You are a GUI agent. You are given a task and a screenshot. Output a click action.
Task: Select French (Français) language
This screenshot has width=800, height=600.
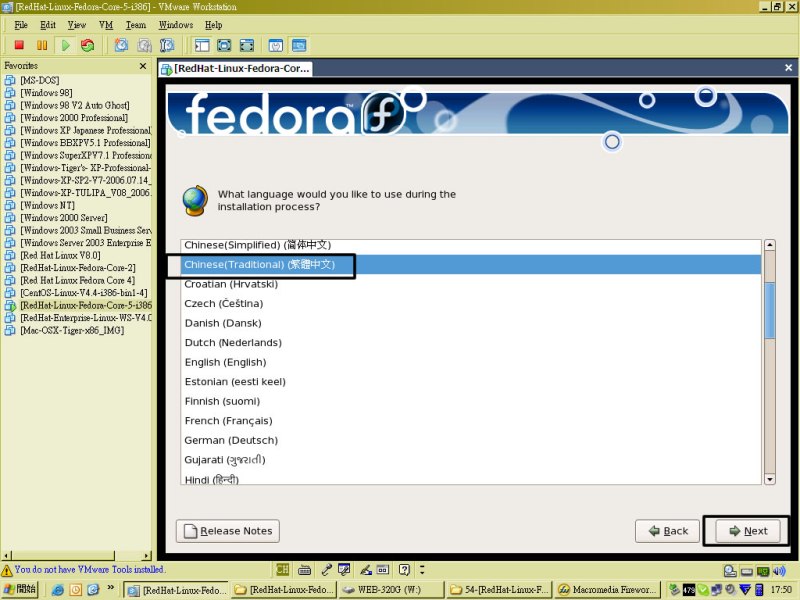coord(471,421)
